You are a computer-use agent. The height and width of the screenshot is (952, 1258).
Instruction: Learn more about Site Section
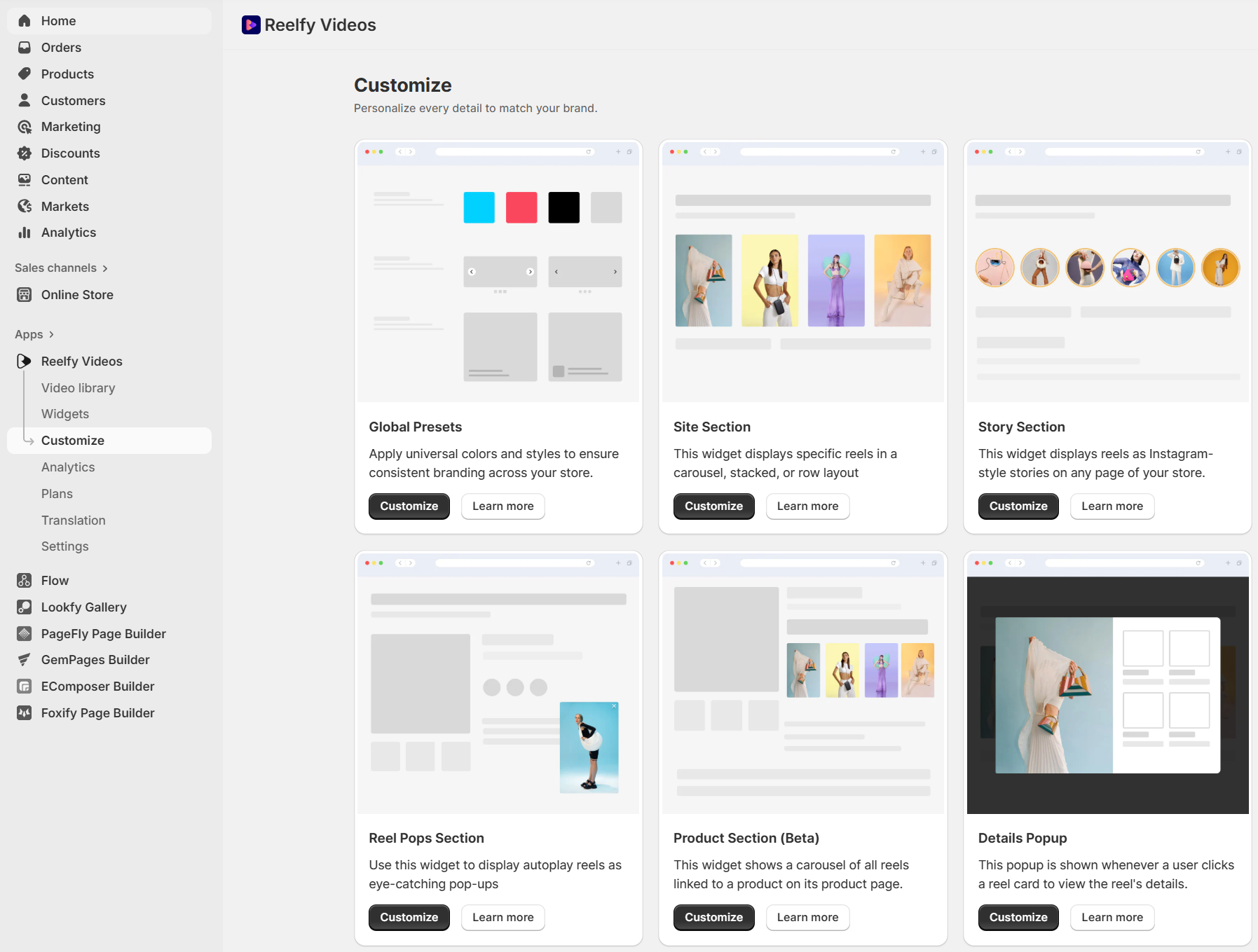pos(808,506)
